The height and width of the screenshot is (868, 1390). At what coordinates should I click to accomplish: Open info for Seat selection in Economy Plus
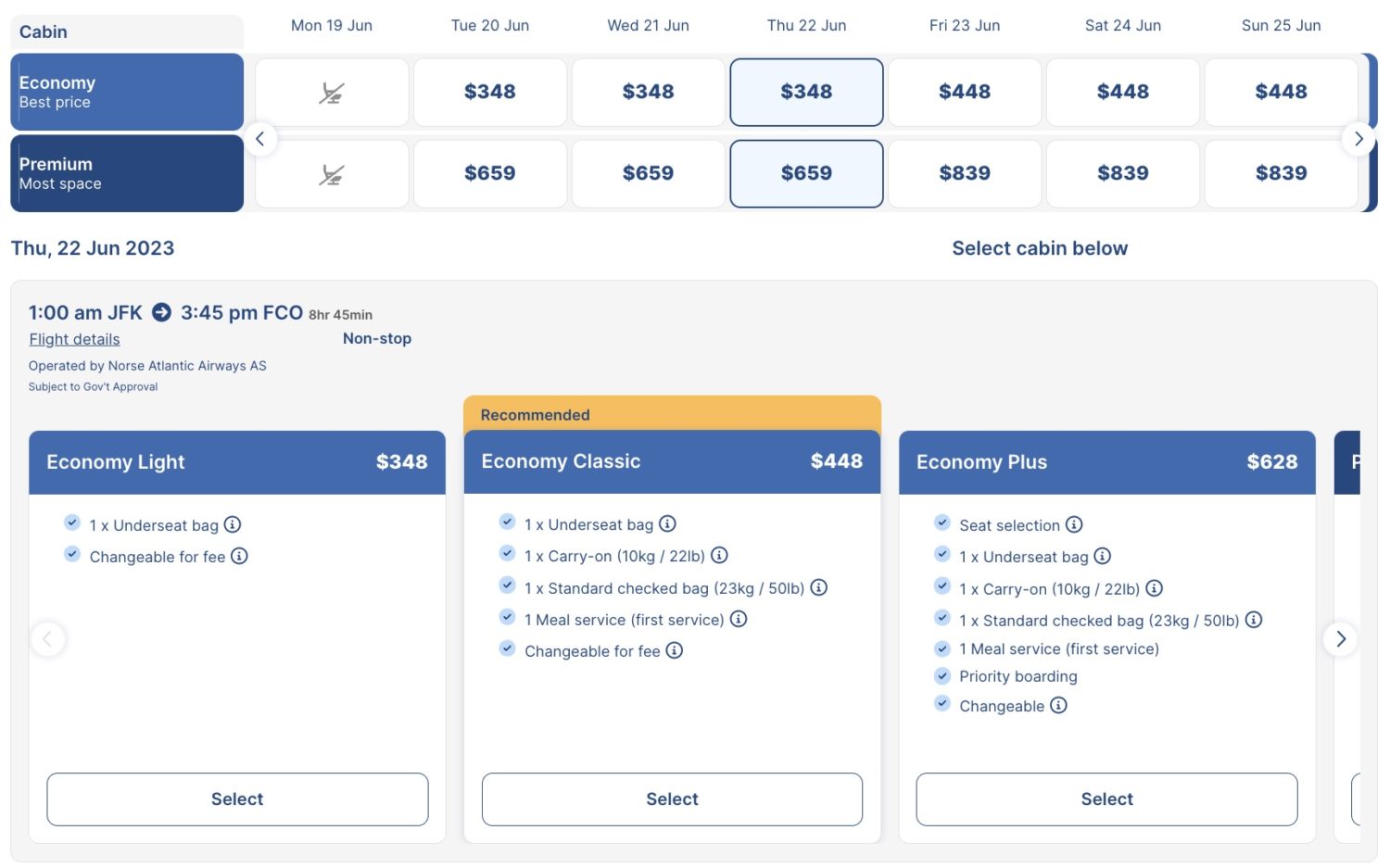[x=1074, y=524]
